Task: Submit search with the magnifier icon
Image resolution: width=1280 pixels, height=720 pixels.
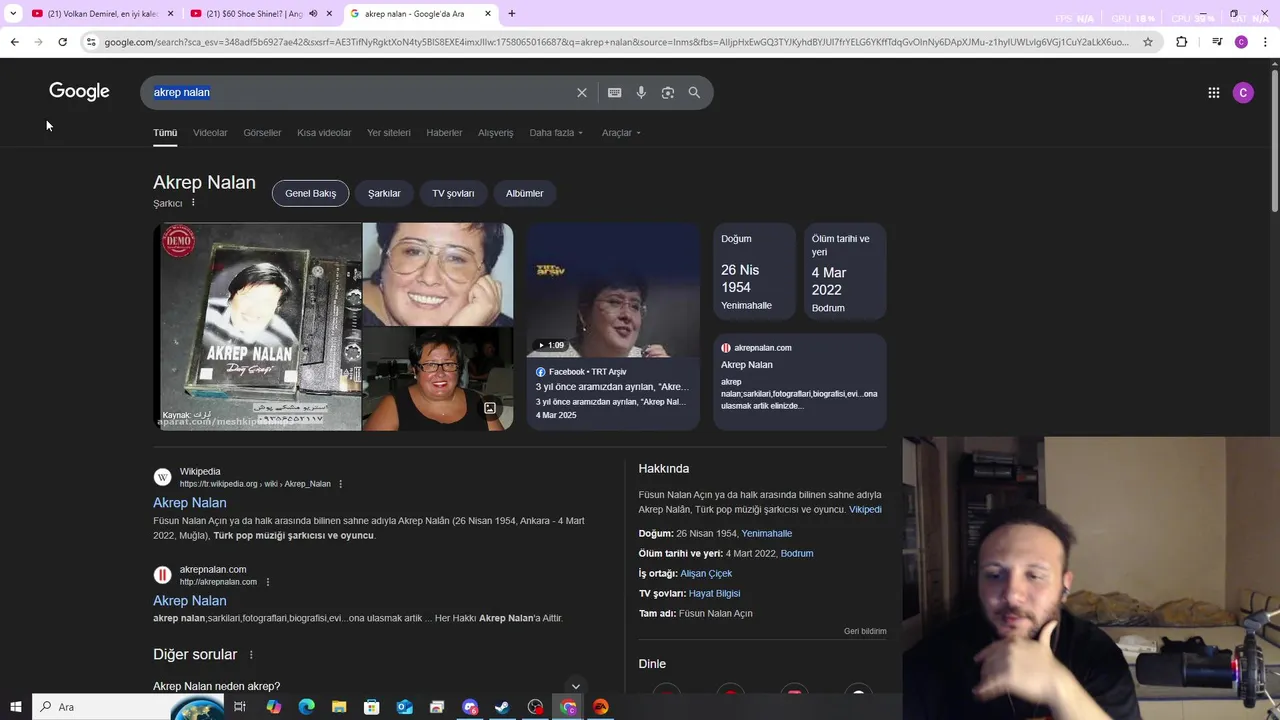Action: (x=694, y=93)
